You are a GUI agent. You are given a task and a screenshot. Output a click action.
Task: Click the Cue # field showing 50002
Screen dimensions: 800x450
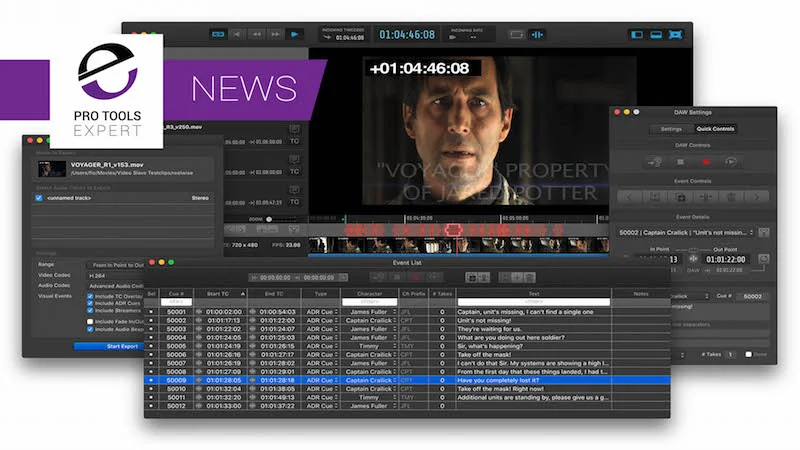(x=752, y=296)
